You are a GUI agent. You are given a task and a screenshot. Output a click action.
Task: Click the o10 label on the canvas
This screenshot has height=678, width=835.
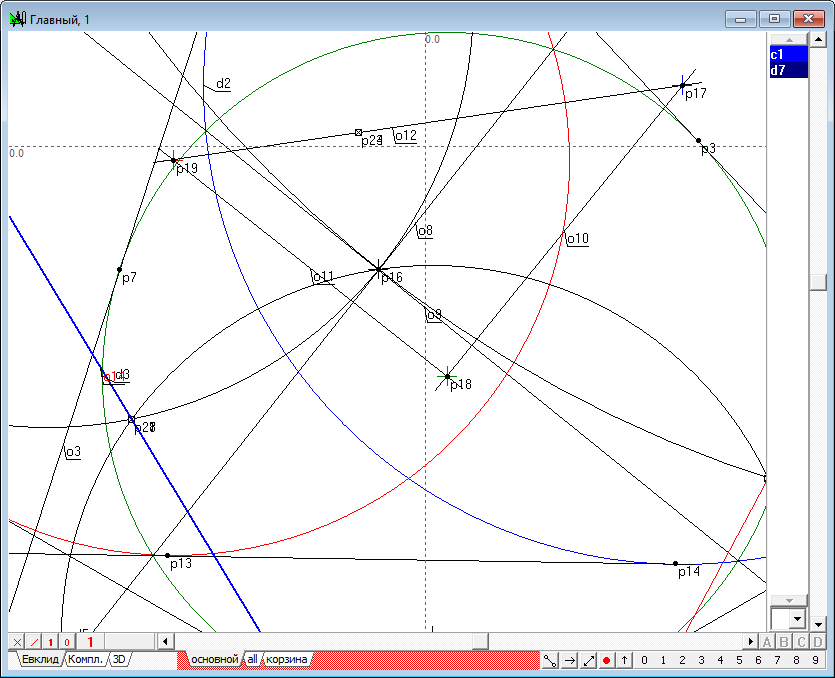click(x=578, y=239)
